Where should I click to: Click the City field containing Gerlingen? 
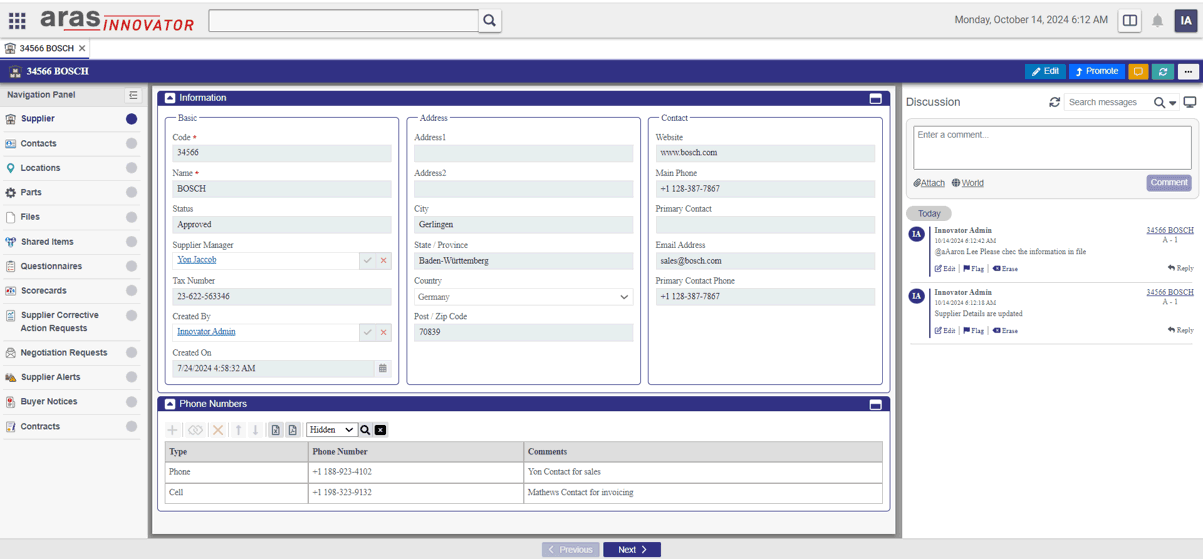[x=523, y=225]
